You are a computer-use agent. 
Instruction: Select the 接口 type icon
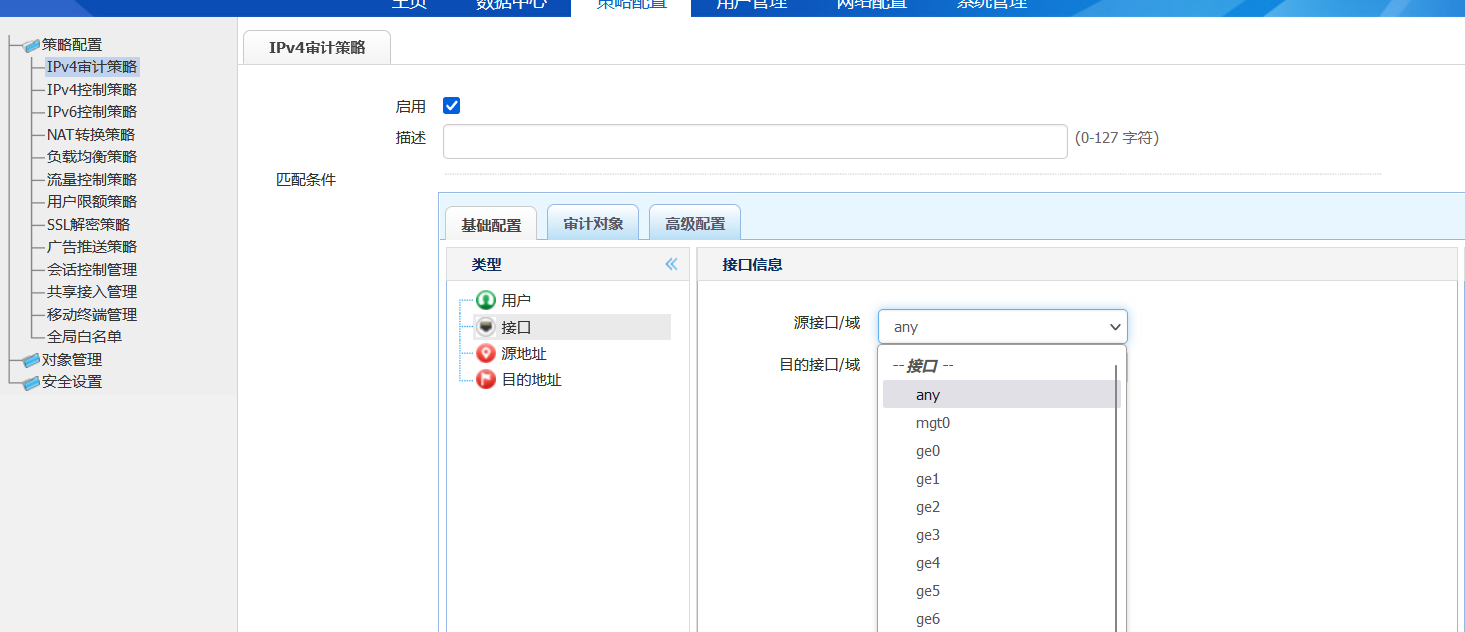(486, 326)
